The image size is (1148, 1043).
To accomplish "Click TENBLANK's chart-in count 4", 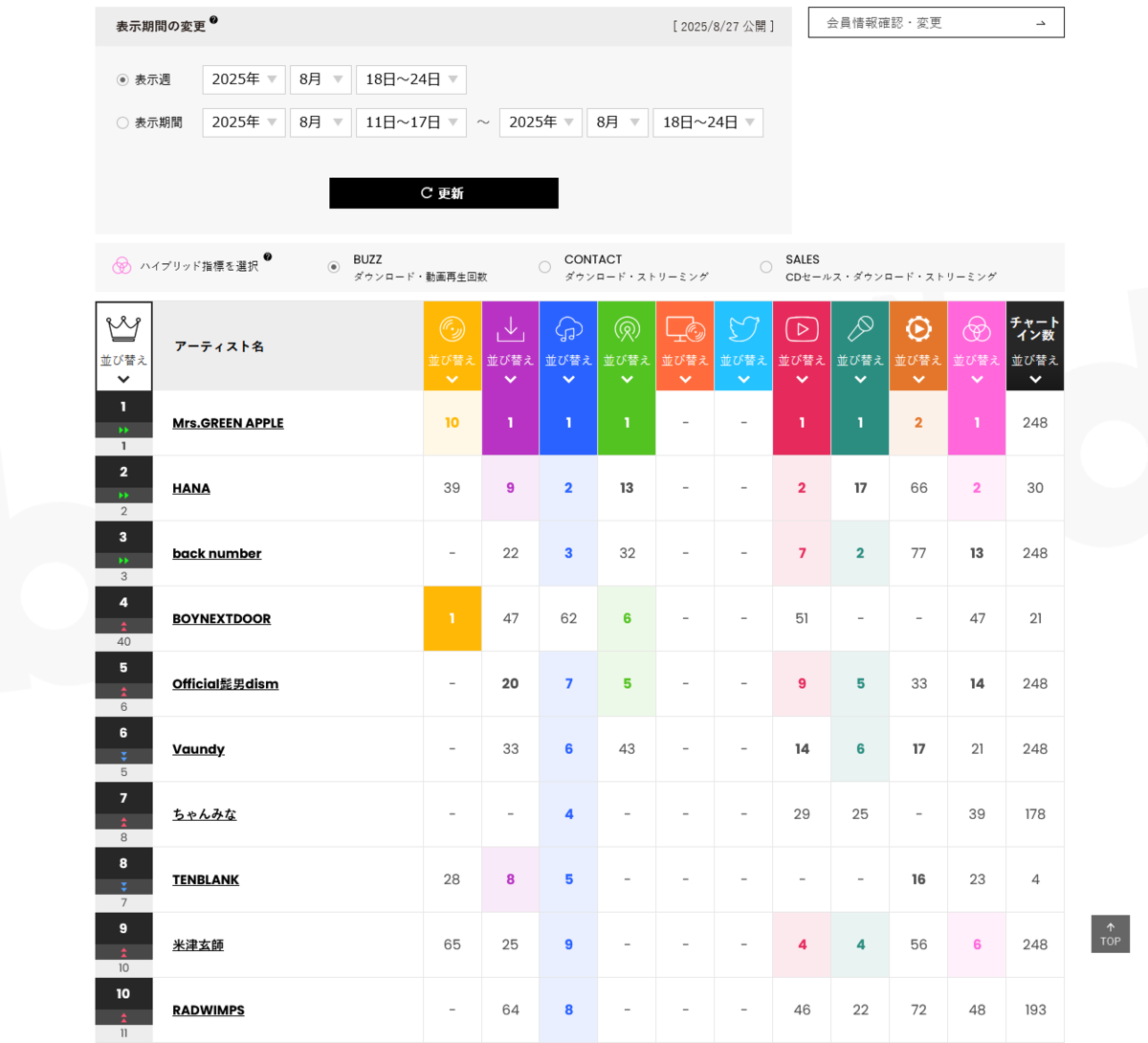I will coord(1035,879).
